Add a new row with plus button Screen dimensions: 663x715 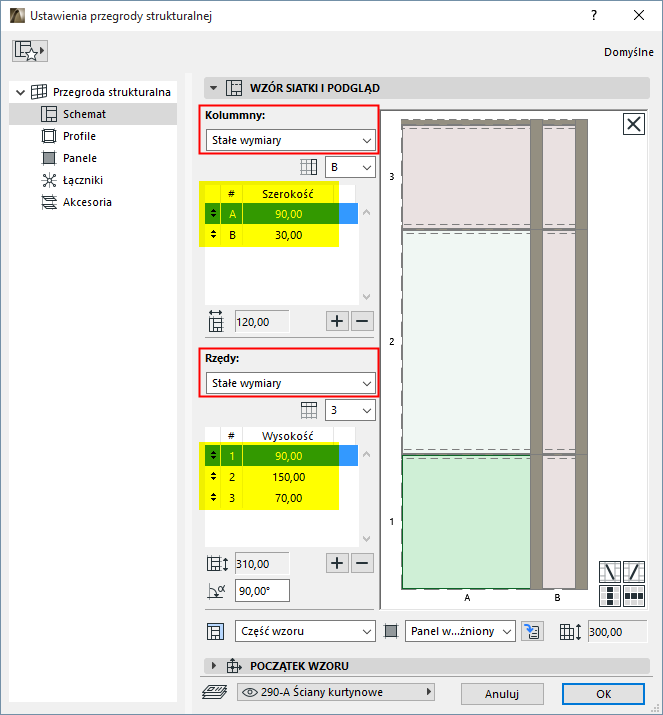pos(337,563)
